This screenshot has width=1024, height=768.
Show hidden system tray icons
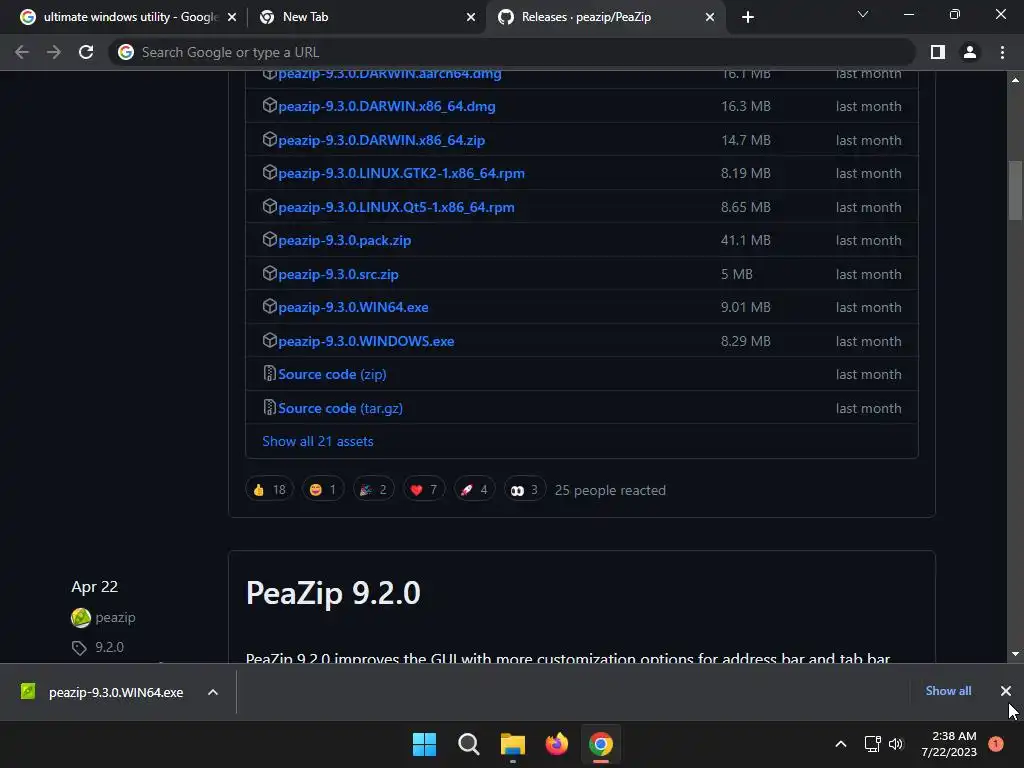[841, 744]
